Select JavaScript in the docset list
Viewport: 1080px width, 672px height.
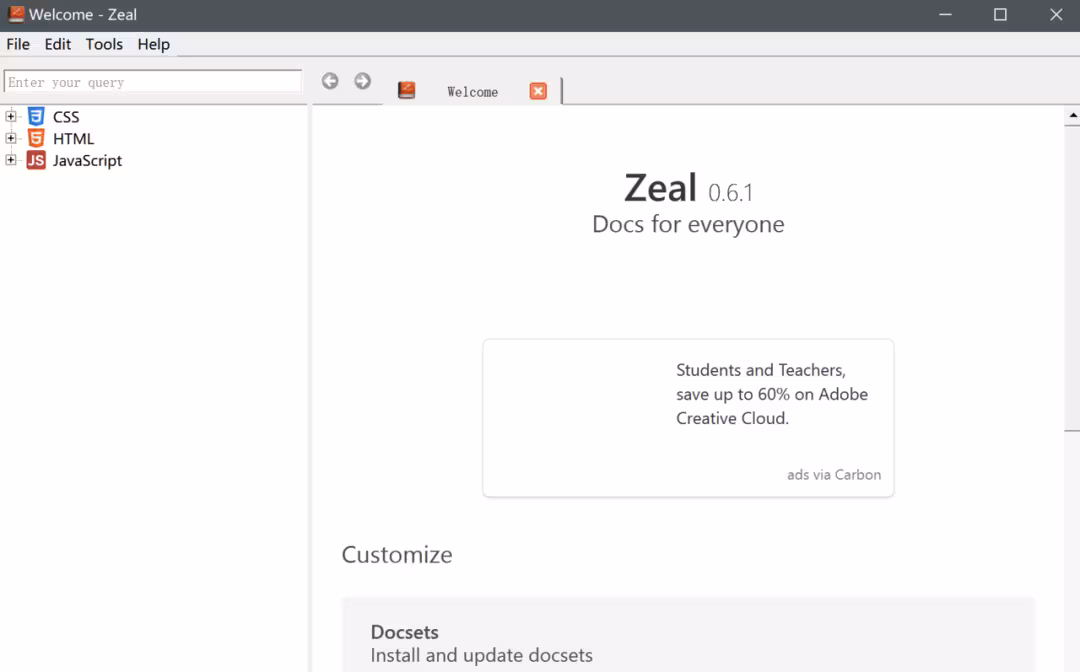pos(87,161)
